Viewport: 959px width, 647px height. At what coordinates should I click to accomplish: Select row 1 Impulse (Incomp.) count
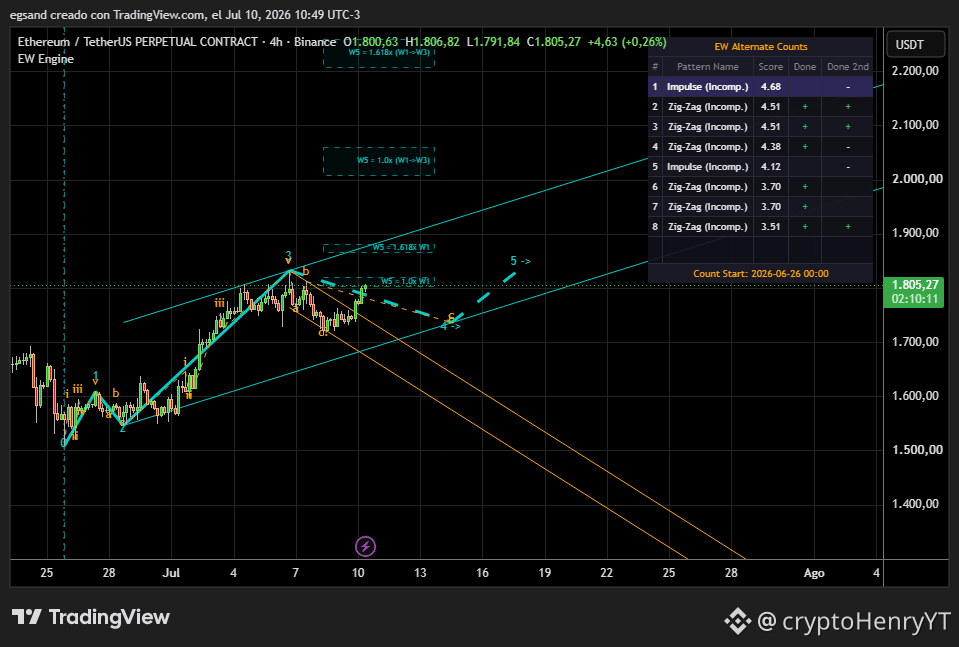click(760, 87)
